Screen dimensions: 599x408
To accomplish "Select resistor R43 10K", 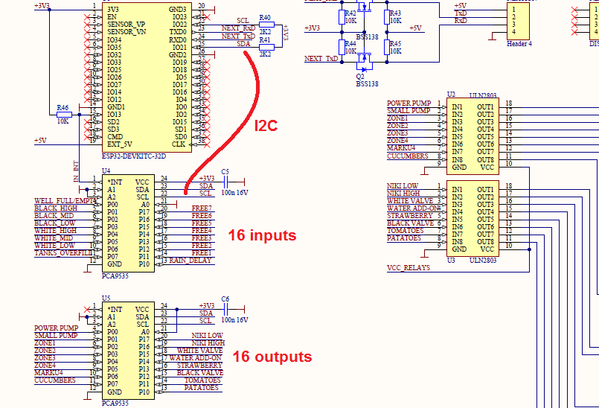I will click(387, 17).
